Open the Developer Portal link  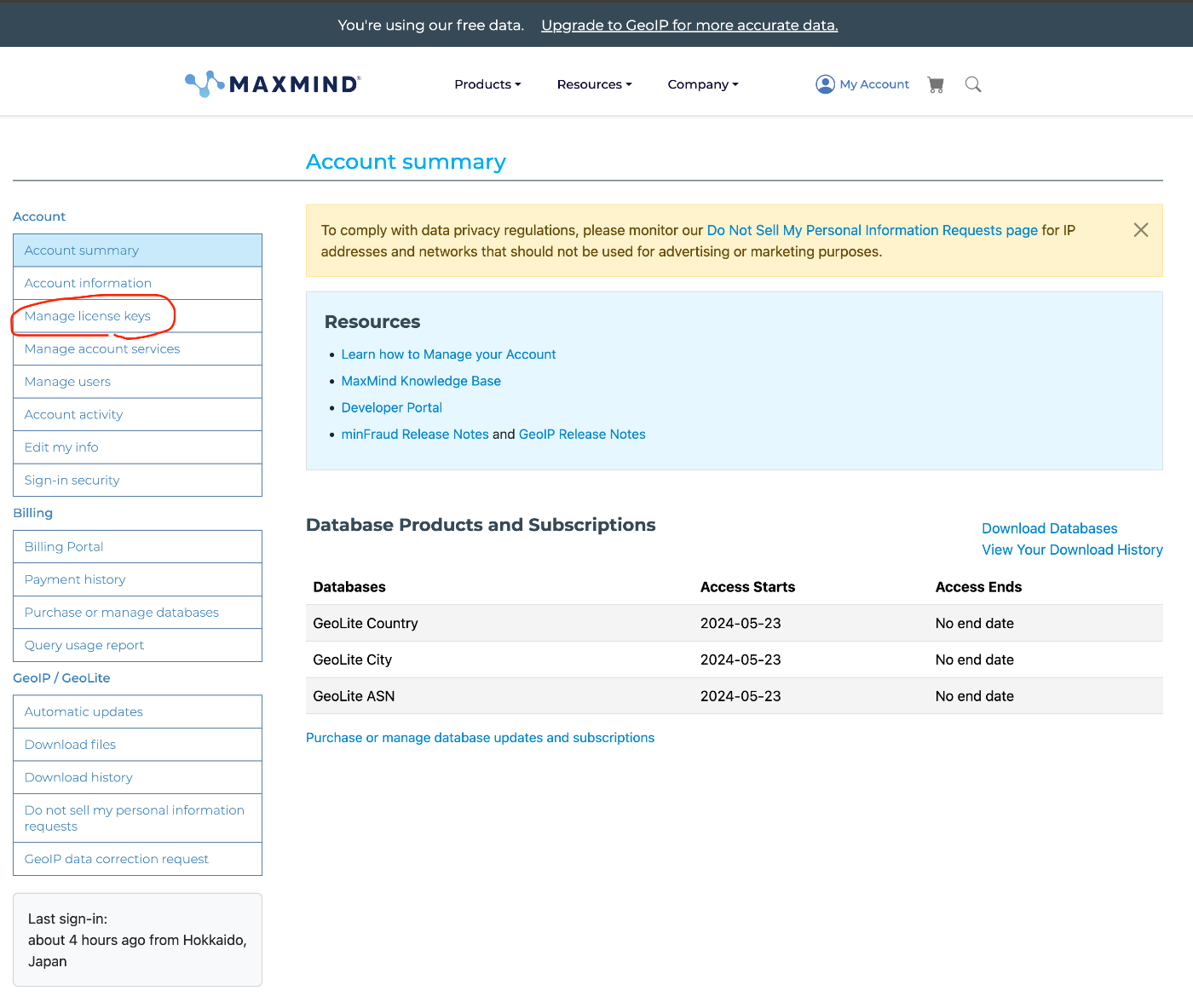point(391,407)
